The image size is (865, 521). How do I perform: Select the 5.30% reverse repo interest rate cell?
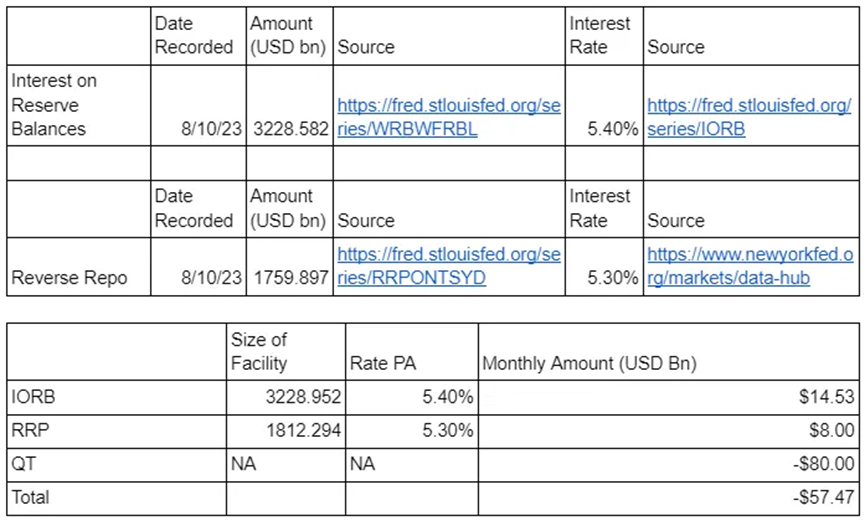(x=604, y=267)
